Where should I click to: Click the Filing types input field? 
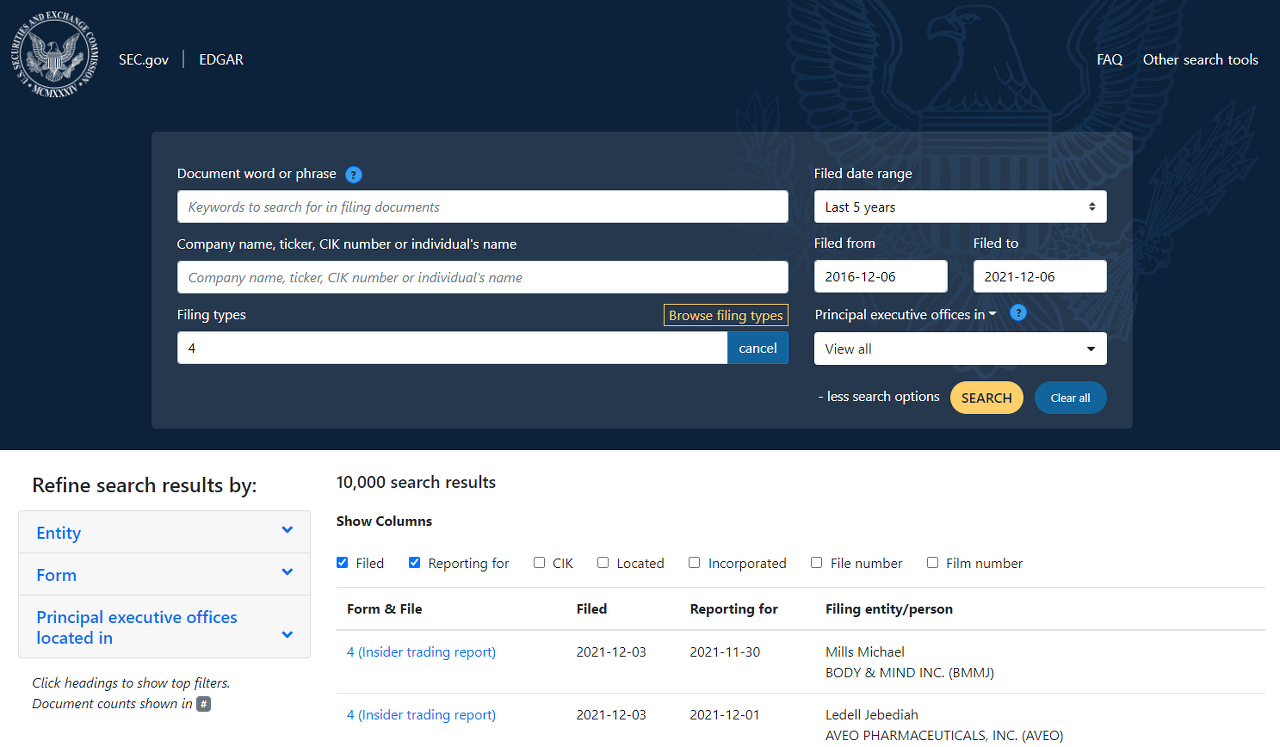(x=452, y=348)
